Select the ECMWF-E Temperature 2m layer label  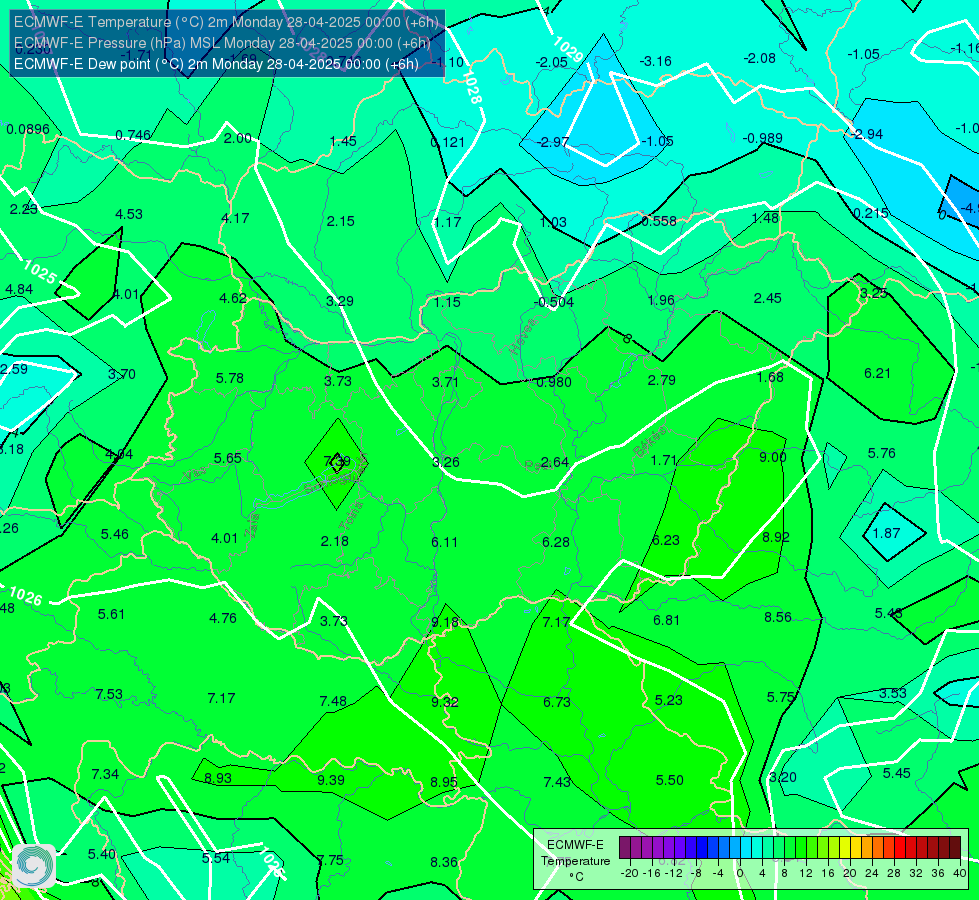click(x=227, y=22)
